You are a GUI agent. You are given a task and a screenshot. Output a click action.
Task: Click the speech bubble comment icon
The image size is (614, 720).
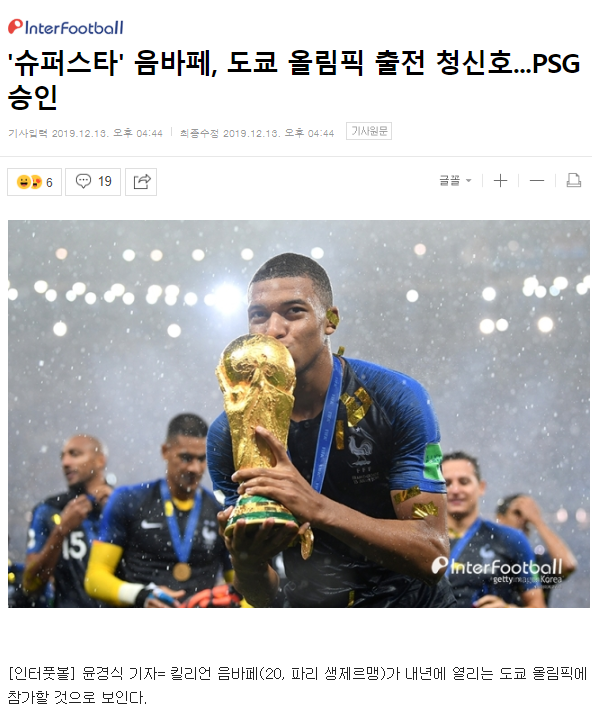point(83,181)
